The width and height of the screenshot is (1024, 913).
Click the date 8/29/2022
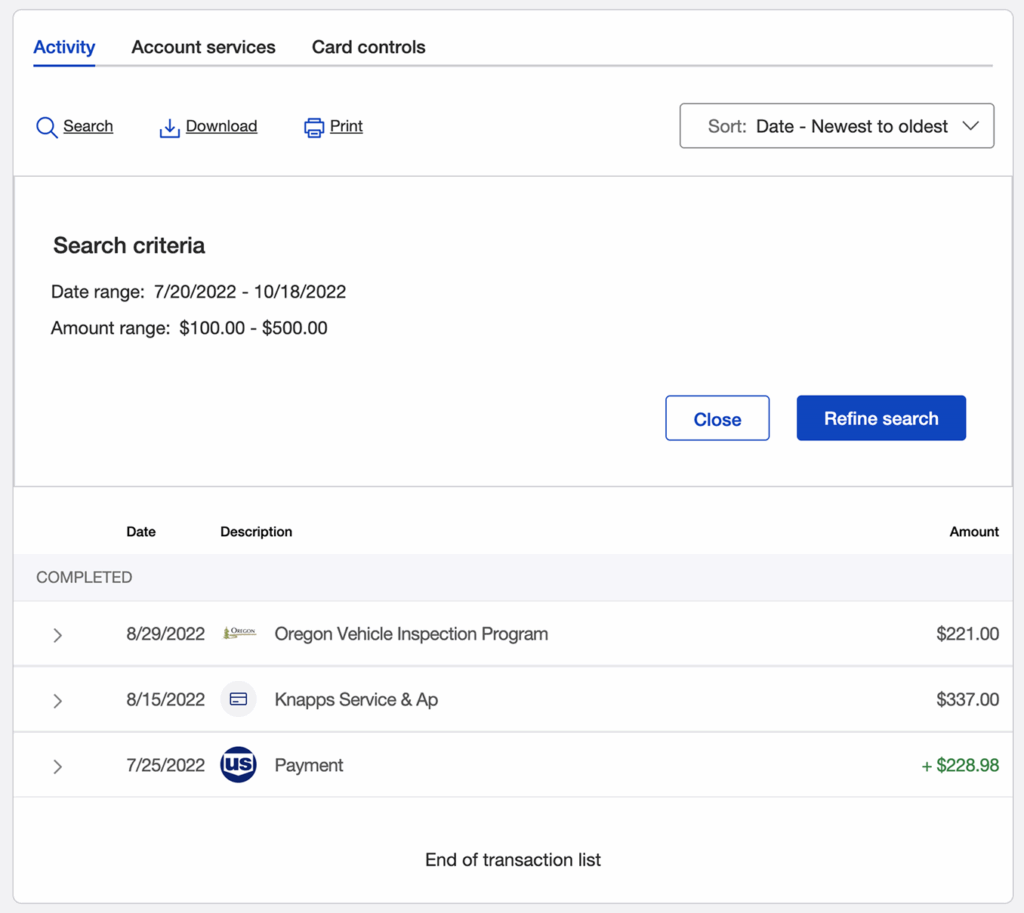[165, 634]
